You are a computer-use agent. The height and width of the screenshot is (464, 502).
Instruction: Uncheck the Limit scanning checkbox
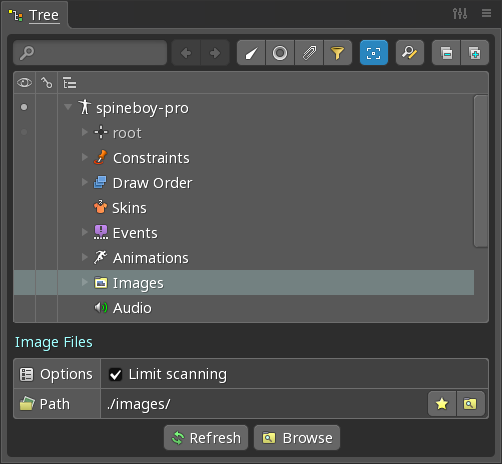tap(116, 374)
